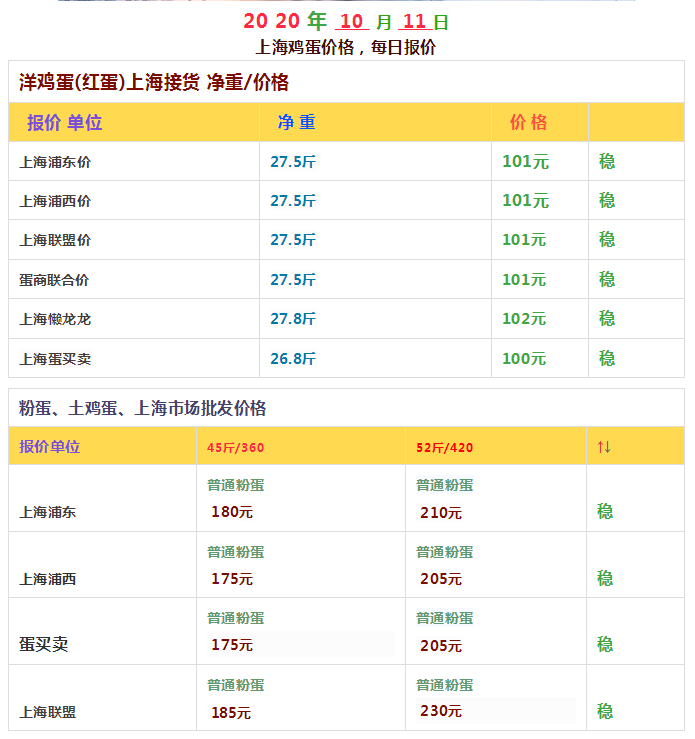Click the 26.8斤 net weight cell
695x739 pixels.
tap(292, 358)
